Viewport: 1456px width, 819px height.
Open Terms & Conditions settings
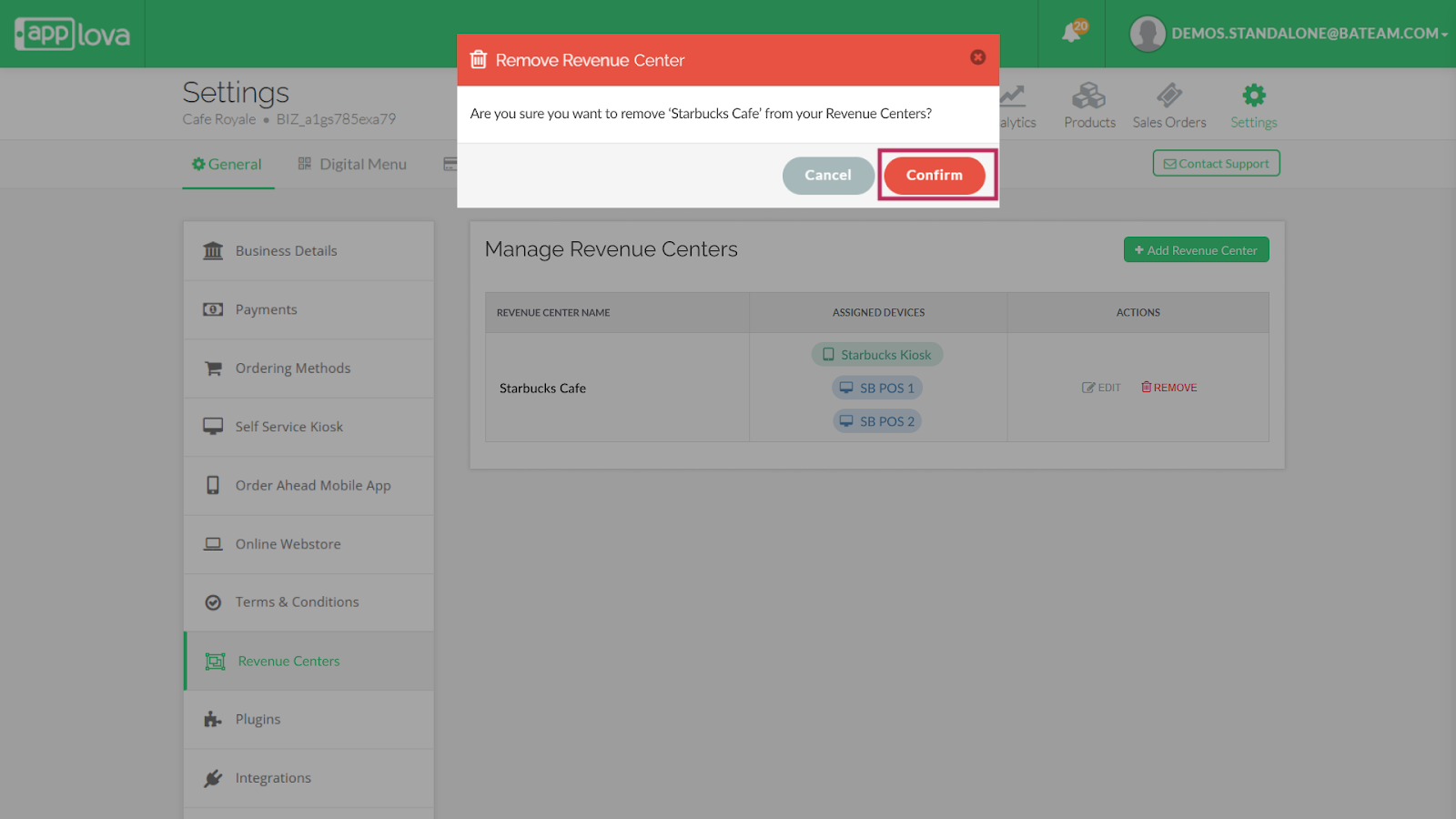308,602
